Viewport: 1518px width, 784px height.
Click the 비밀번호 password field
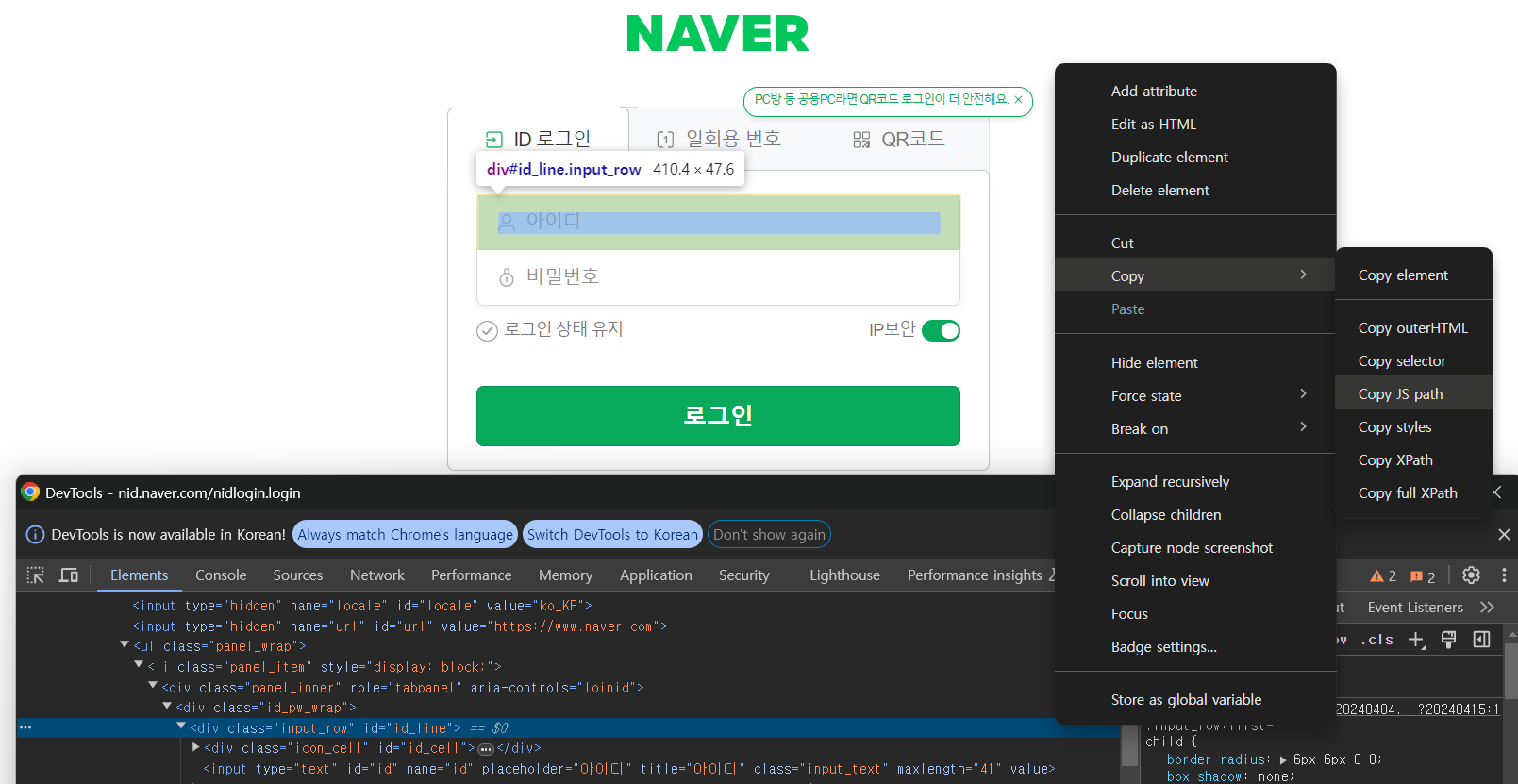pos(718,277)
